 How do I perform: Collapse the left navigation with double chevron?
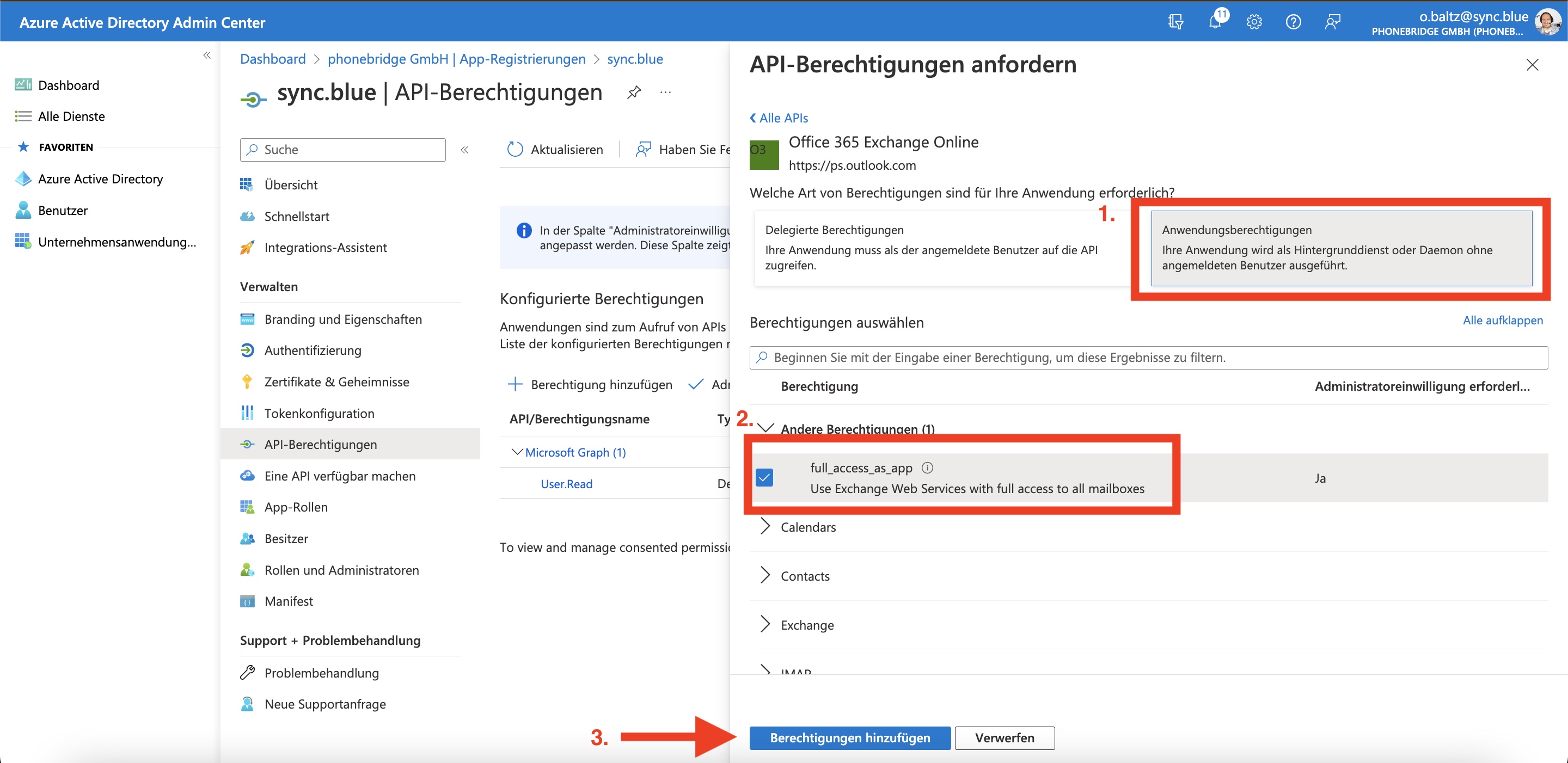pos(207,56)
